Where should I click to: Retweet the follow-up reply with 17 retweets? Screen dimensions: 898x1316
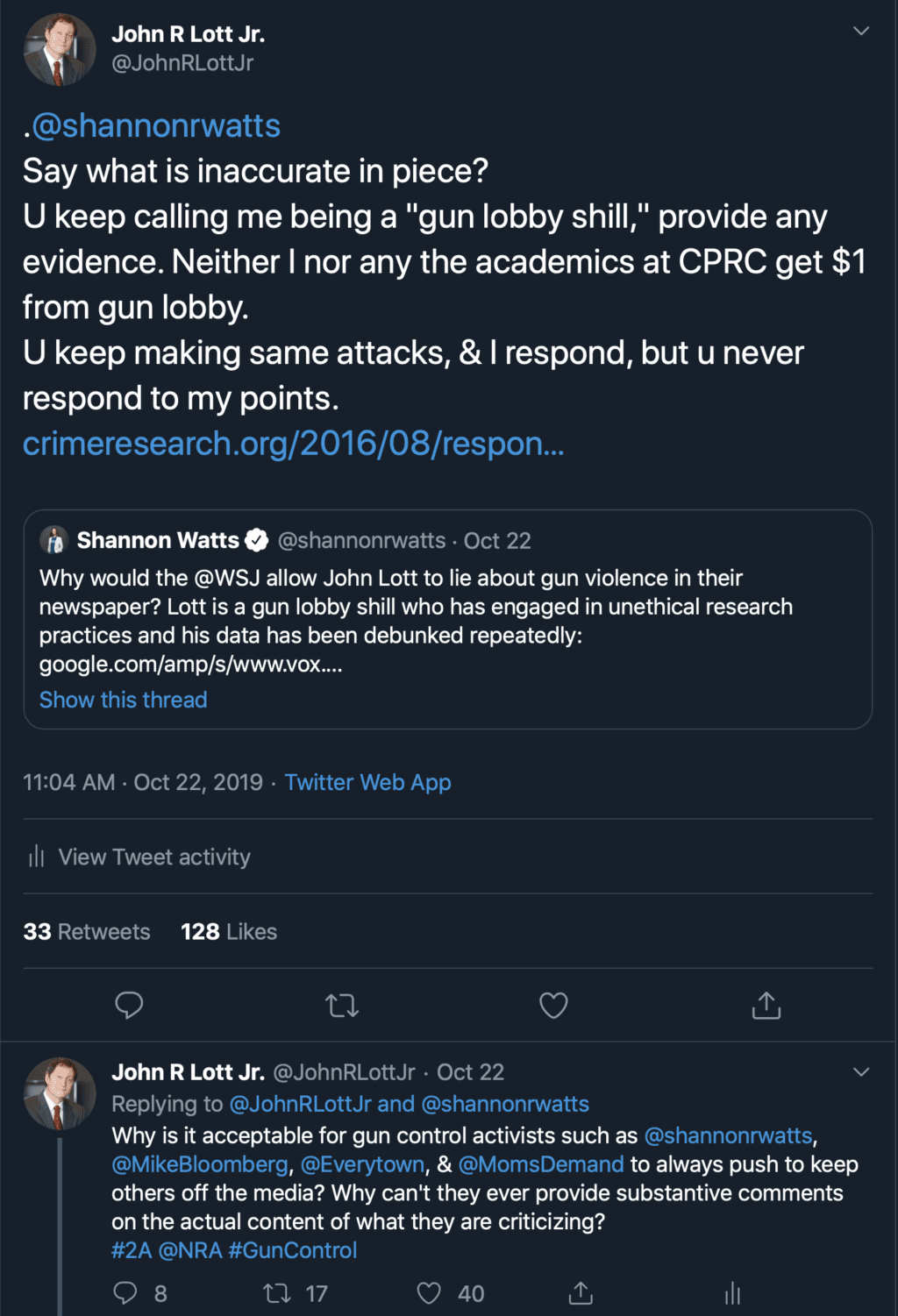(278, 1293)
